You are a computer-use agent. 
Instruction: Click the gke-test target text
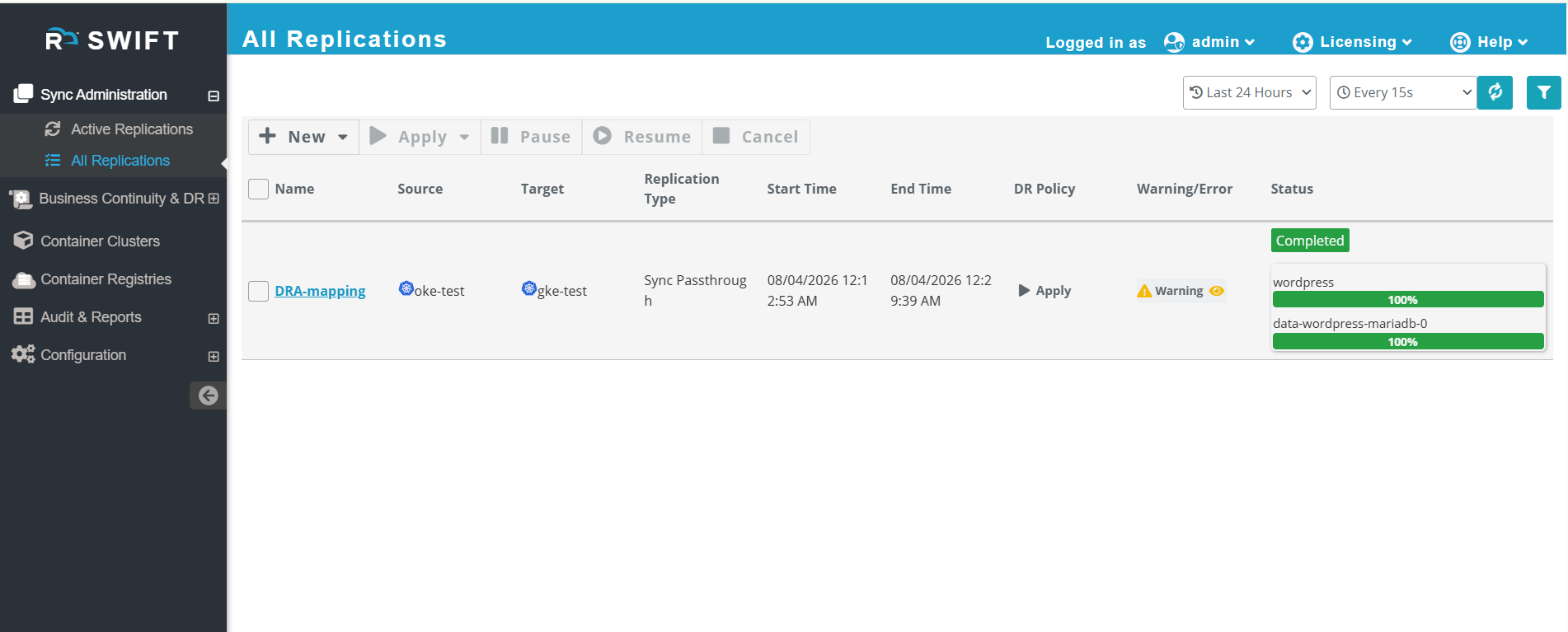pyautogui.click(x=562, y=291)
